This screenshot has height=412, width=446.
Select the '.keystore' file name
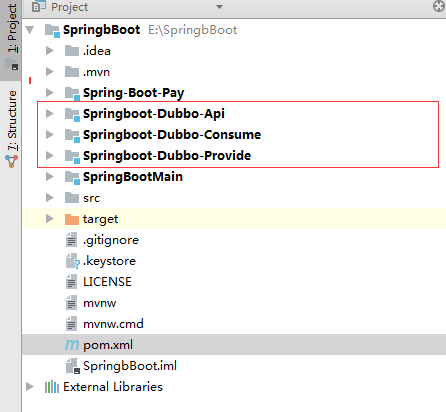109,261
